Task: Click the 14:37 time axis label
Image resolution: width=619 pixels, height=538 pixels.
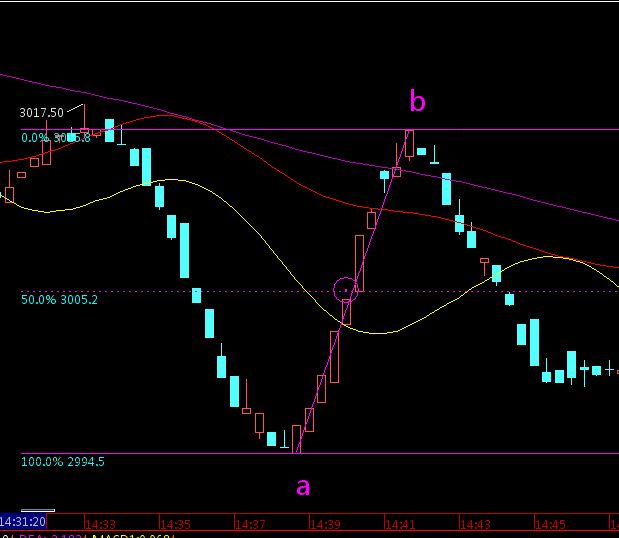Action: coord(251,525)
